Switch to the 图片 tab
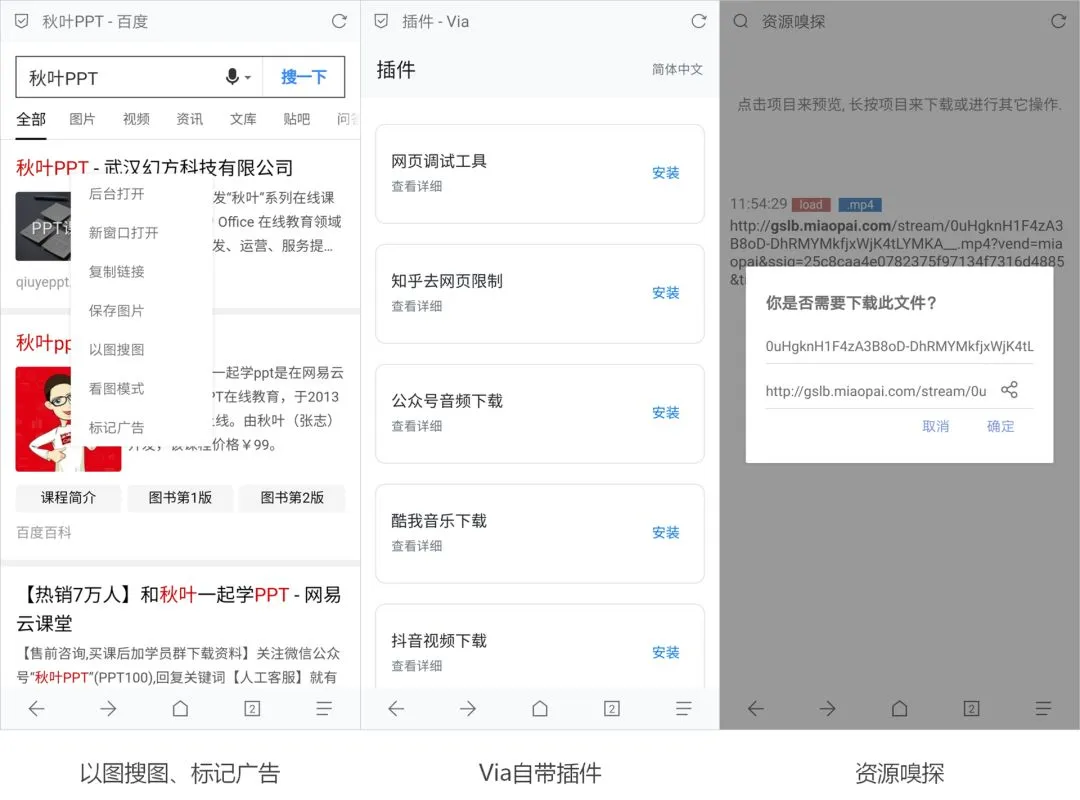 pyautogui.click(x=82, y=119)
